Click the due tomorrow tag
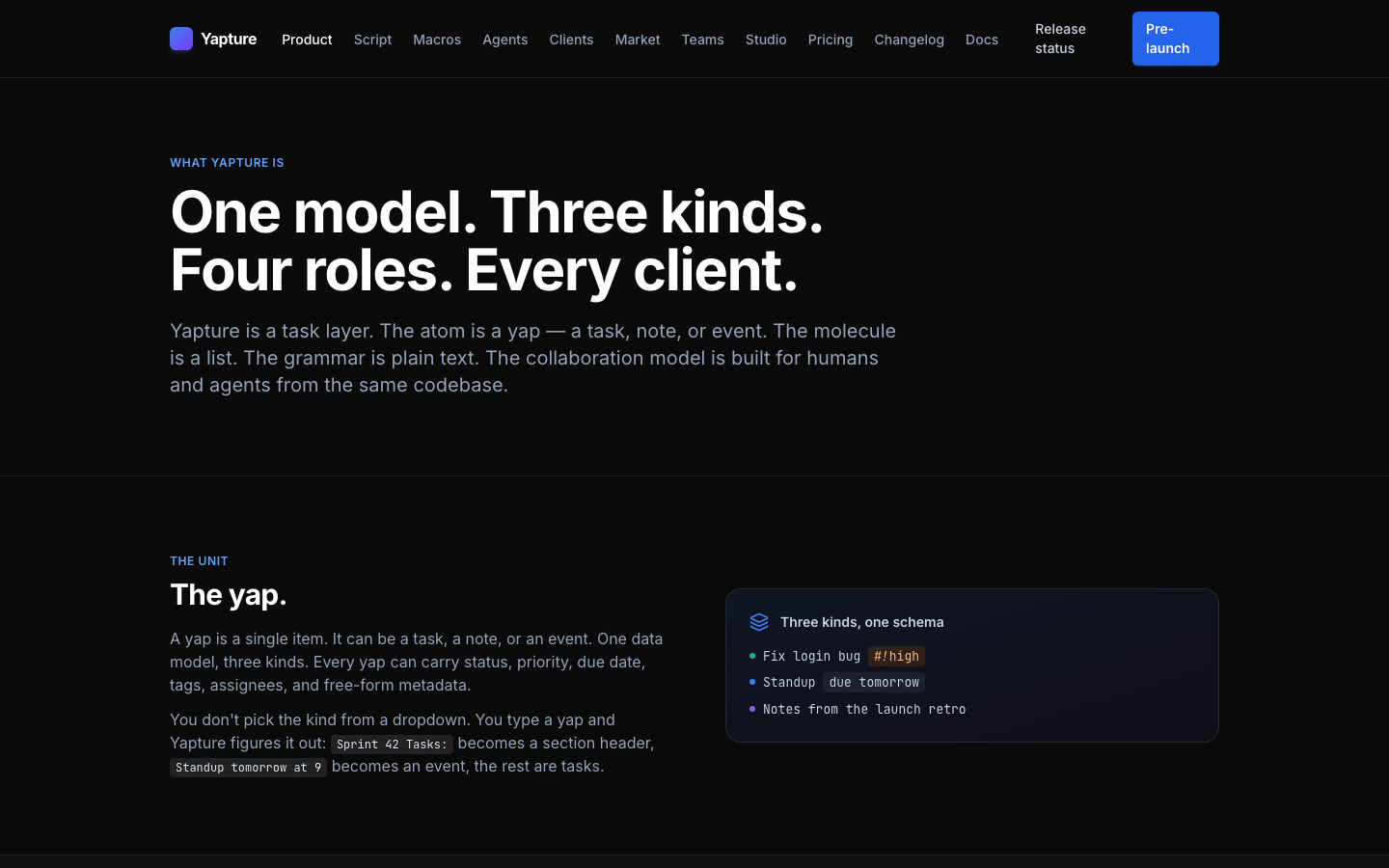1389x868 pixels. tap(874, 682)
